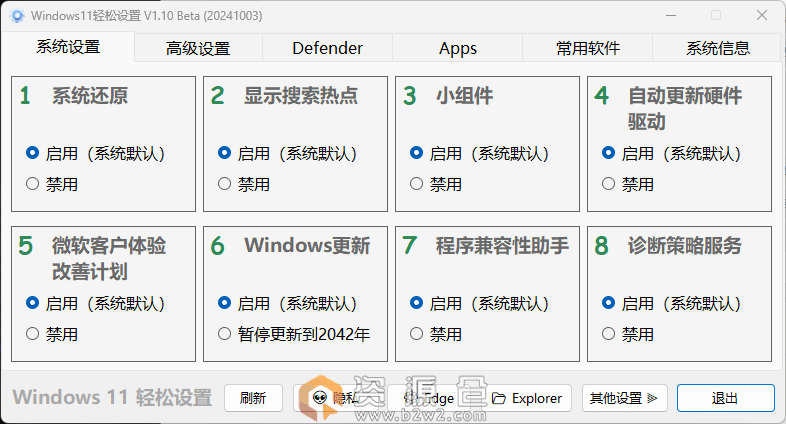Image resolution: width=786 pixels, height=424 pixels.
Task: Close the Windows11 easy settings window
Action: coord(762,16)
